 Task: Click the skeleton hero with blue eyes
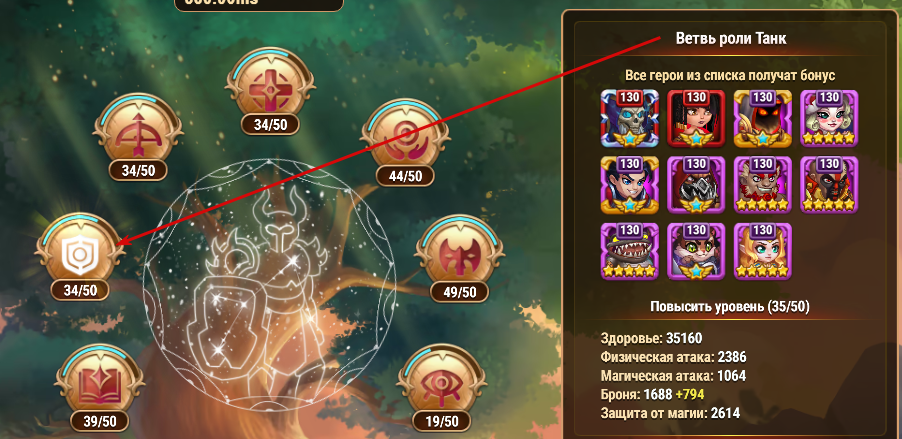coord(629,119)
